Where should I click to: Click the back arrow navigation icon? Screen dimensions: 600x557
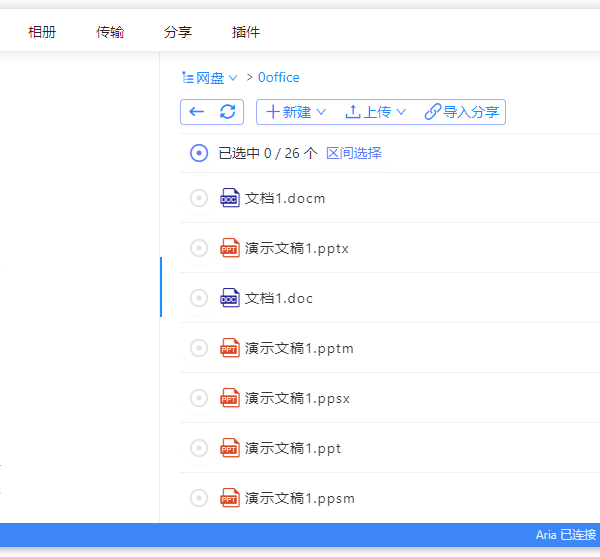pos(197,112)
